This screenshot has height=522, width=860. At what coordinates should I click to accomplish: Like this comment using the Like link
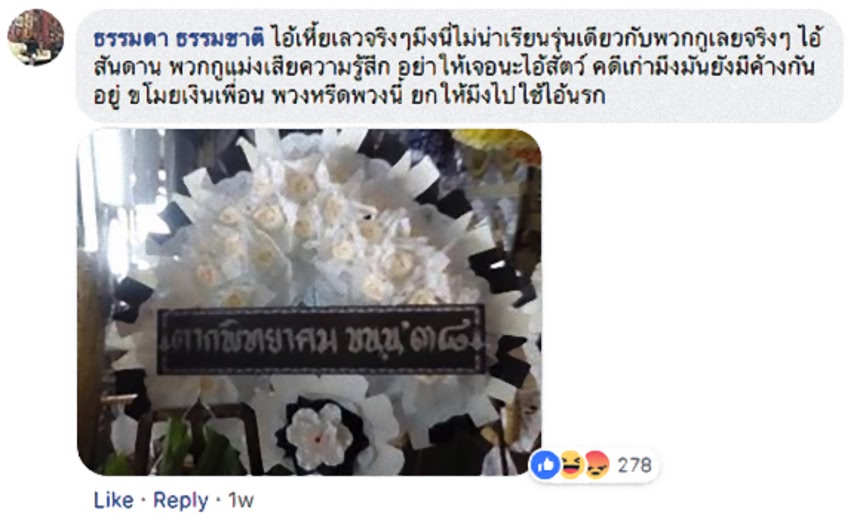[x=114, y=500]
